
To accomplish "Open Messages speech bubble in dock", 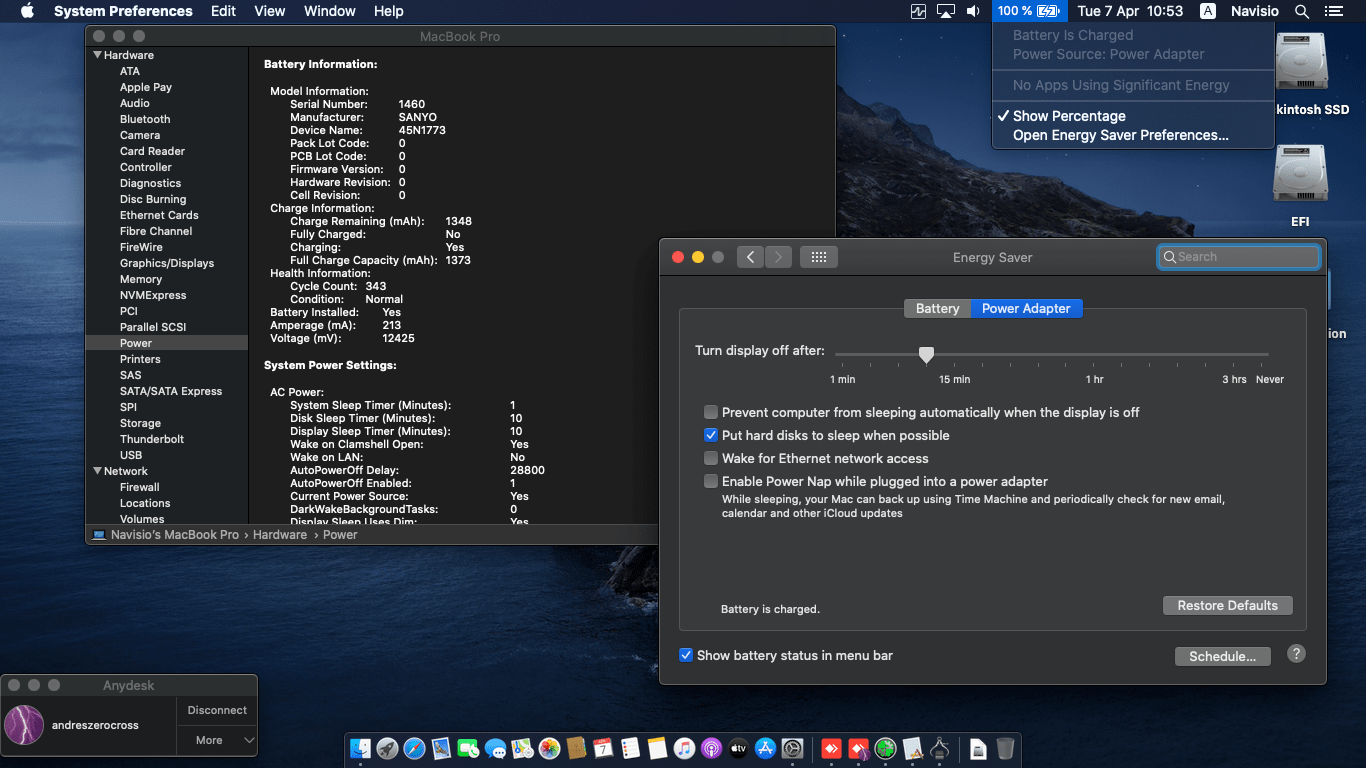I will (495, 748).
